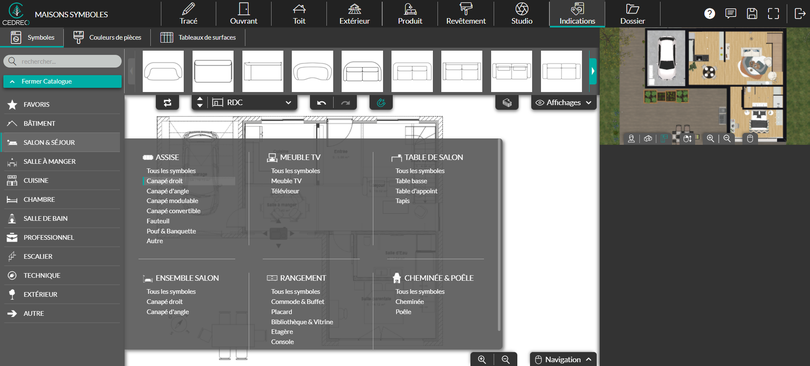
Task: Zoom out on the 2D plan
Action: click(x=506, y=359)
